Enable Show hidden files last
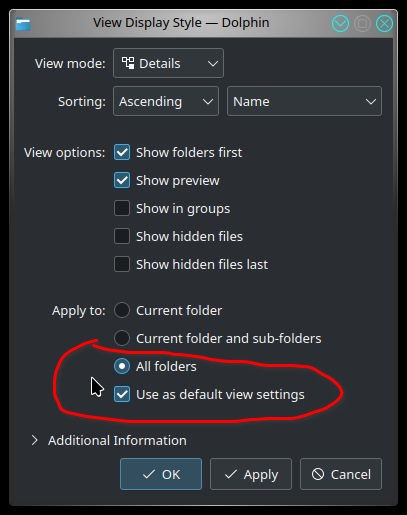The image size is (407, 515). [122, 264]
